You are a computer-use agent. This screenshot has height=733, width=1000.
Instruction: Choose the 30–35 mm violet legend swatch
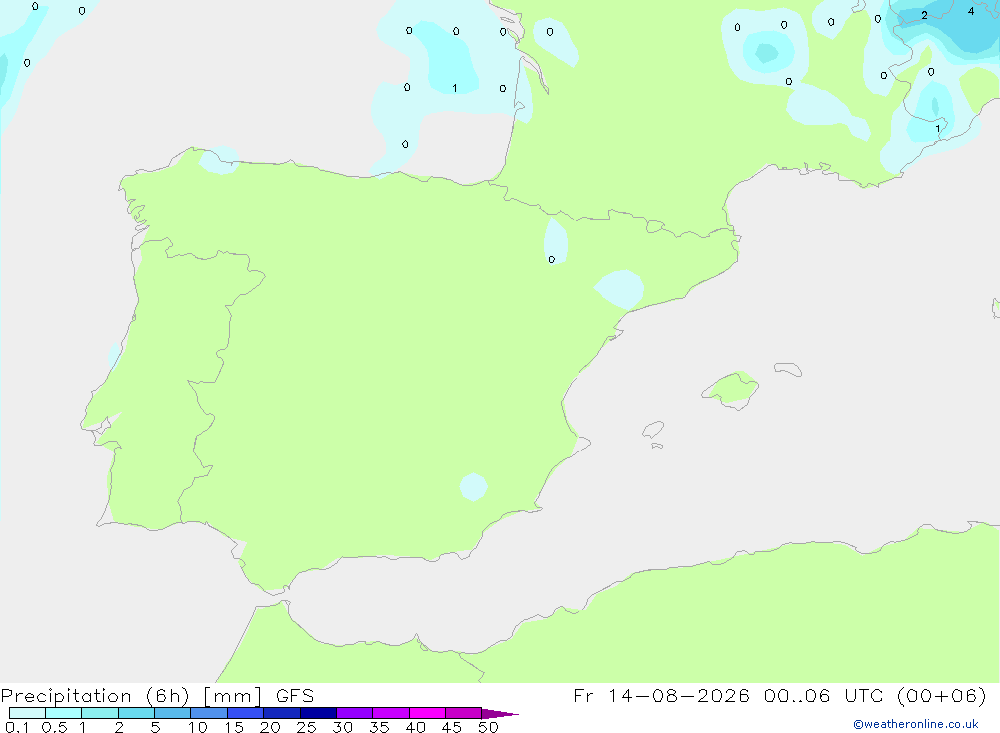pyautogui.click(x=355, y=713)
